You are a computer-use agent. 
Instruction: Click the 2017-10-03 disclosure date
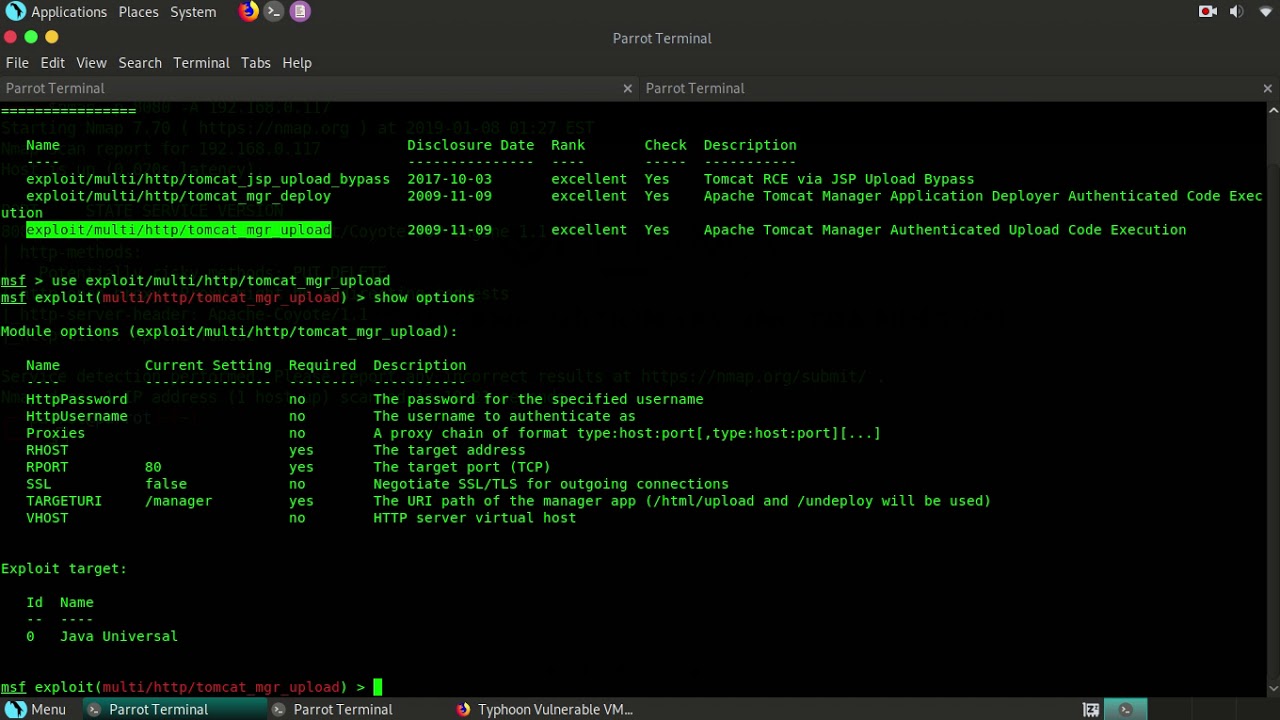(449, 179)
